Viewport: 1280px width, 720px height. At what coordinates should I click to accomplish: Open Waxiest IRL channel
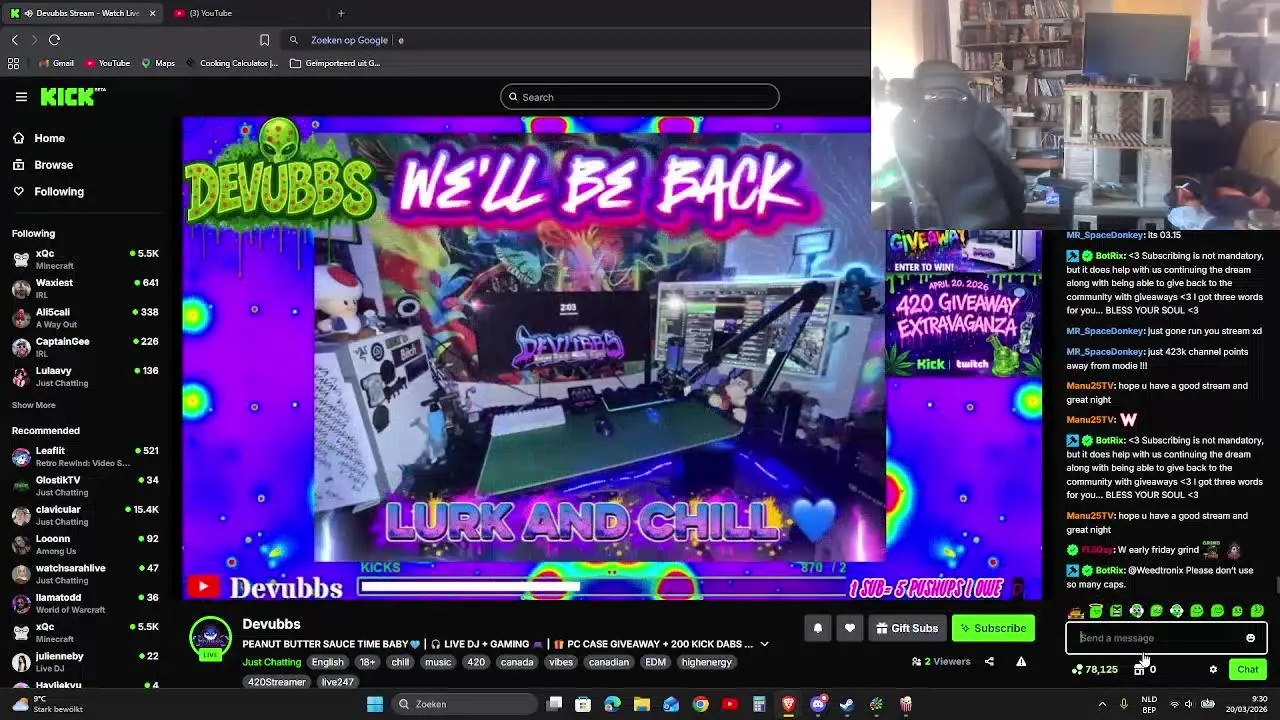tap(86, 288)
